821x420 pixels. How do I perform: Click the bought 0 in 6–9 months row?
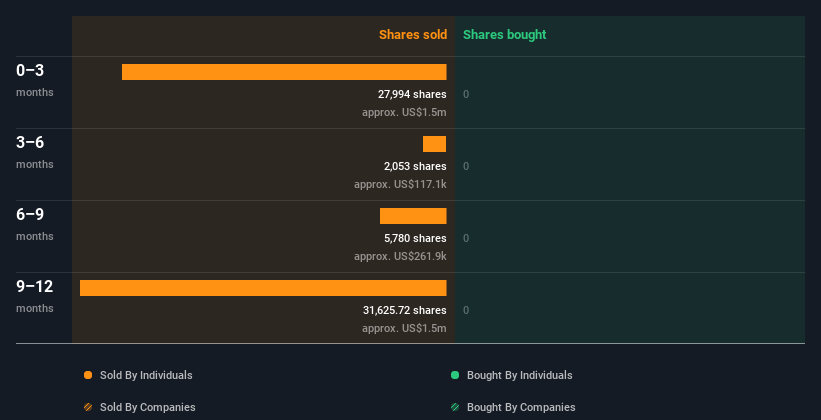466,238
